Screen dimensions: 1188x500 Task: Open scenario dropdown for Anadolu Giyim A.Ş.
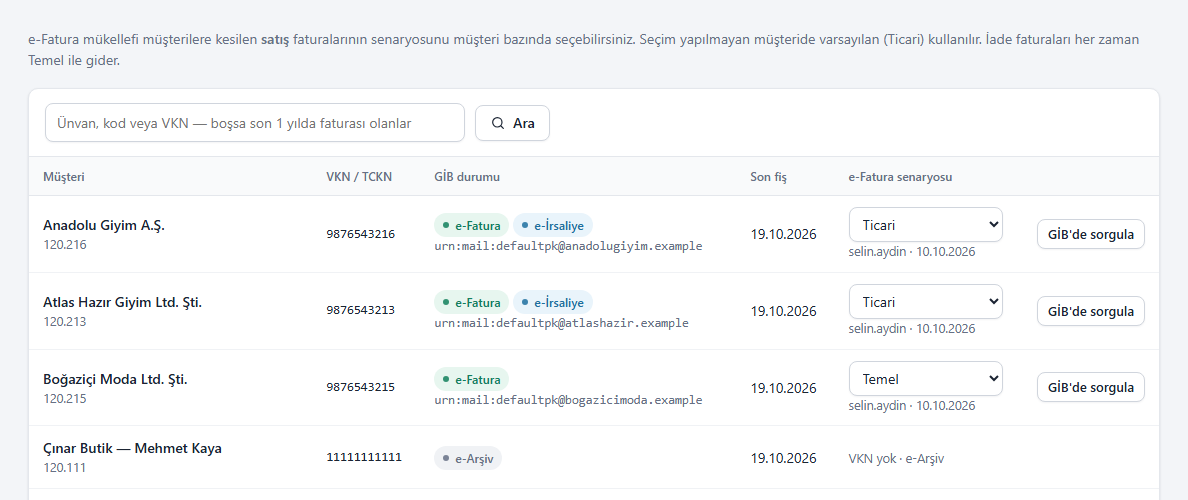[x=926, y=225]
